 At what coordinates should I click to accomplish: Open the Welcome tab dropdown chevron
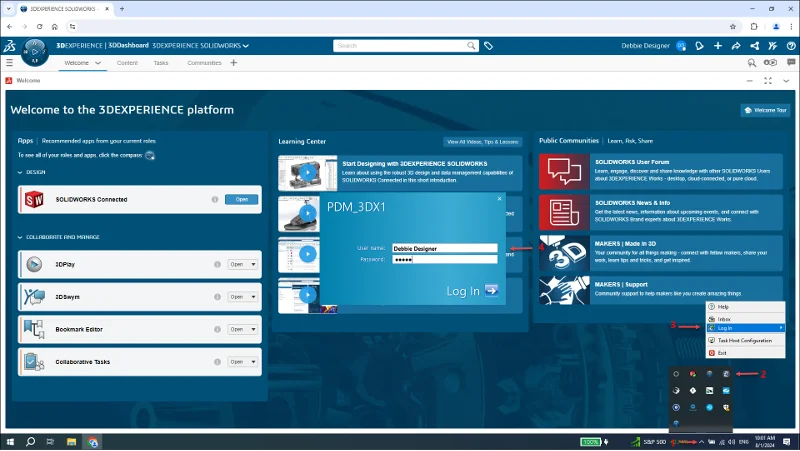tap(98, 63)
